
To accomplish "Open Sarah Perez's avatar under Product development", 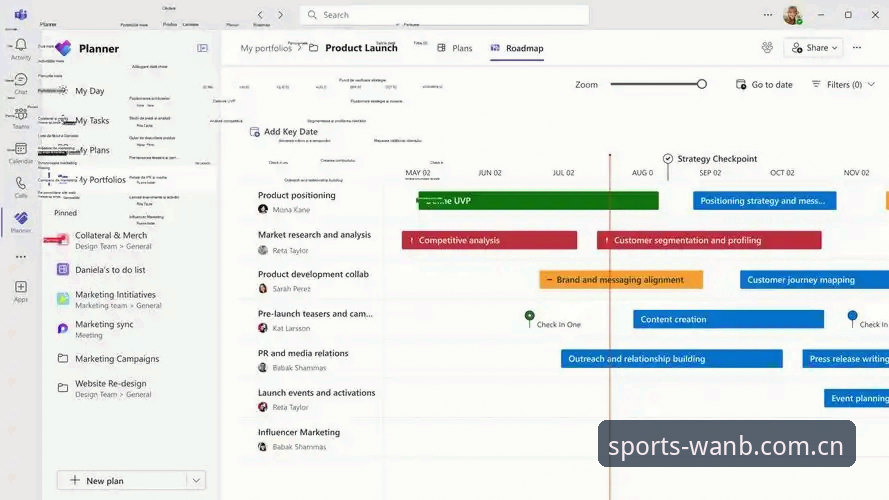I will [263, 289].
